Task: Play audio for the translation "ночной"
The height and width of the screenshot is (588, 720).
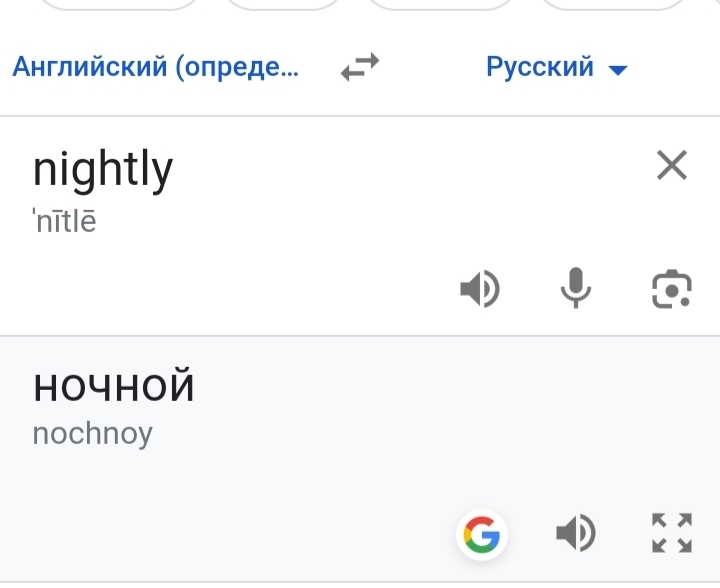Action: pos(575,534)
